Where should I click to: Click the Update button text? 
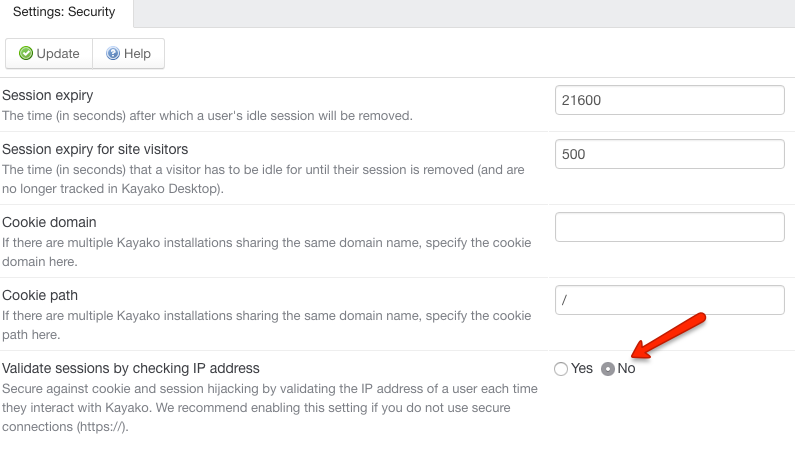coord(58,54)
